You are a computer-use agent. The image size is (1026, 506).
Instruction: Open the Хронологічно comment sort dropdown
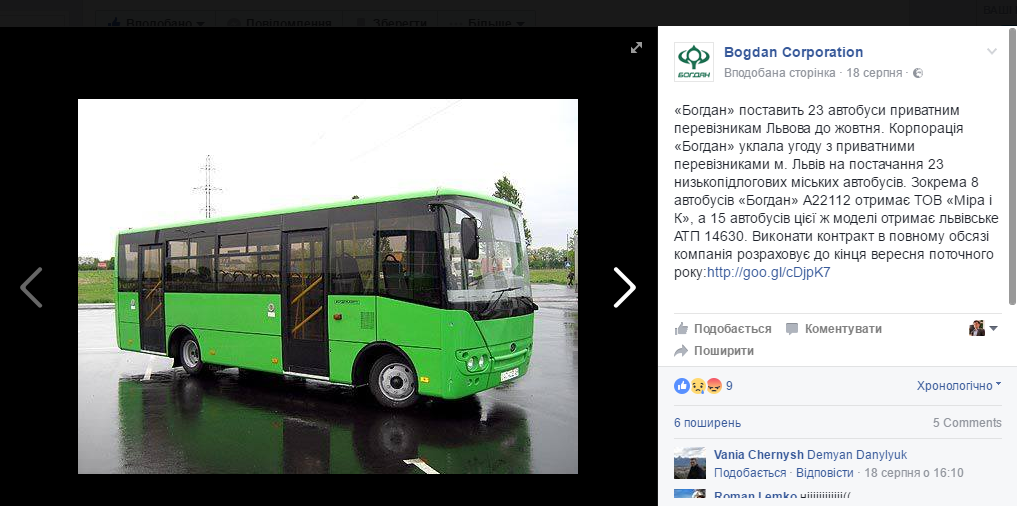(959, 386)
